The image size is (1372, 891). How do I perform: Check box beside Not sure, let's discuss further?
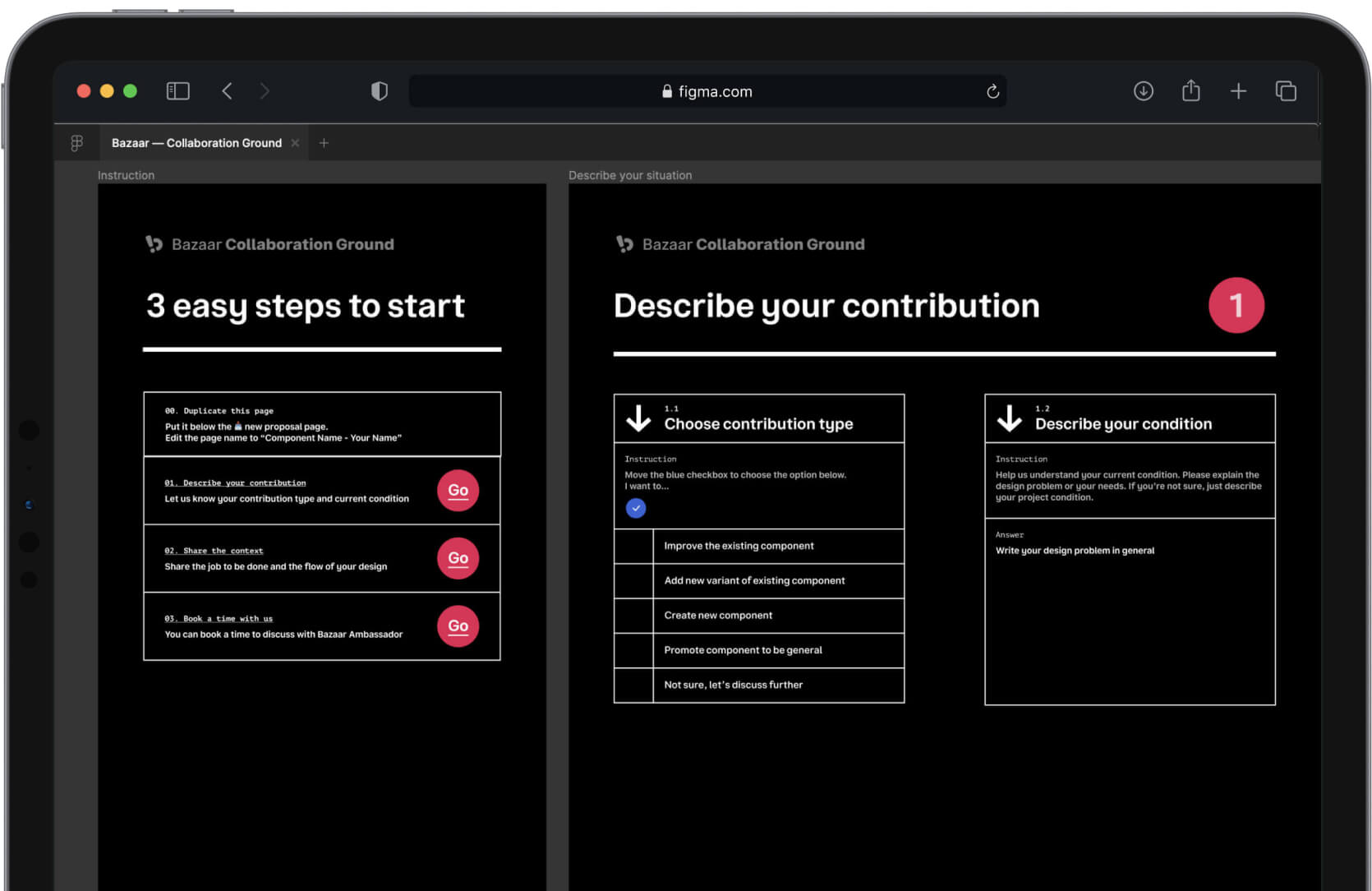633,685
